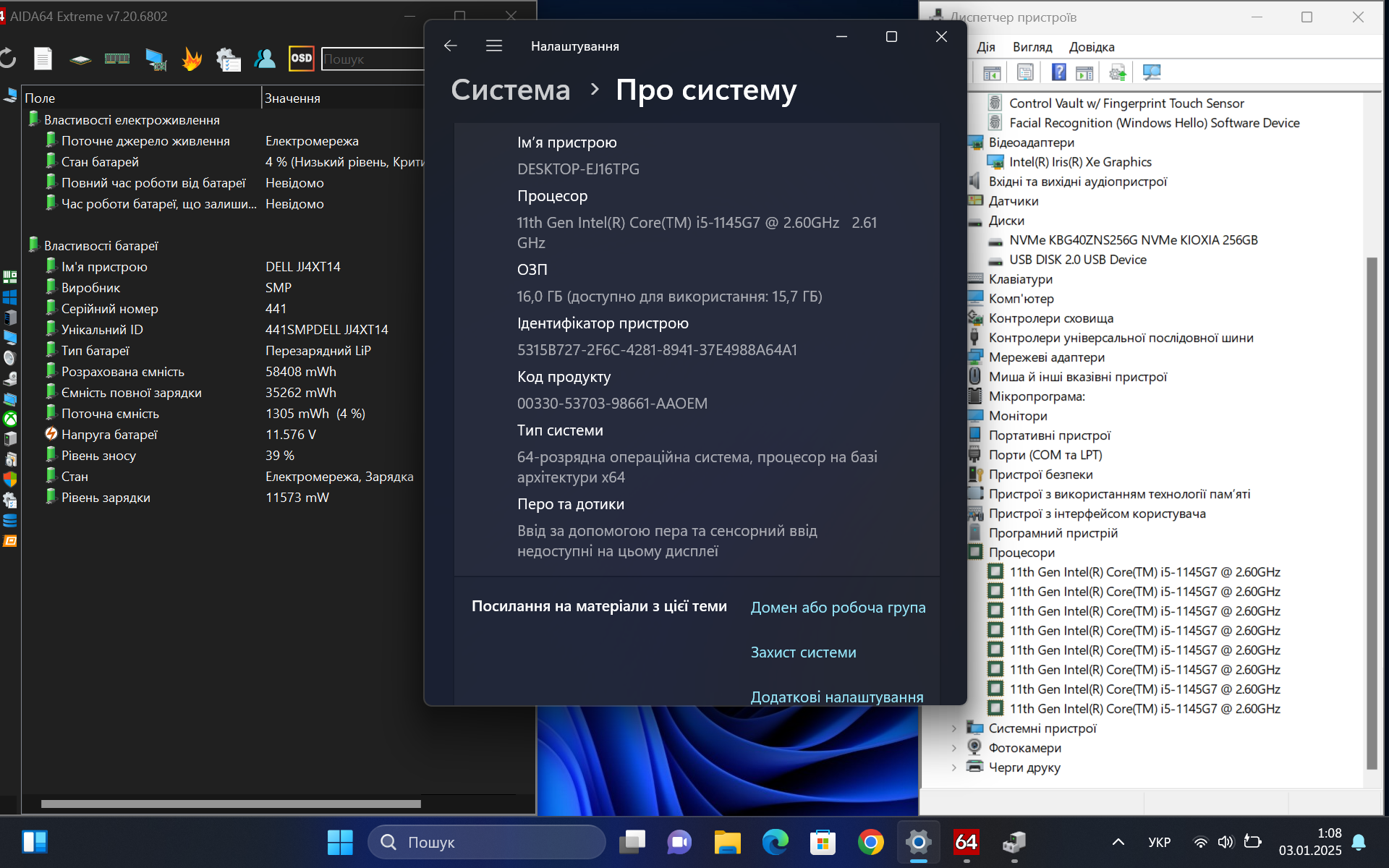Click the Поле column header in AIDA64
Screen dimensions: 1389x868
point(141,98)
